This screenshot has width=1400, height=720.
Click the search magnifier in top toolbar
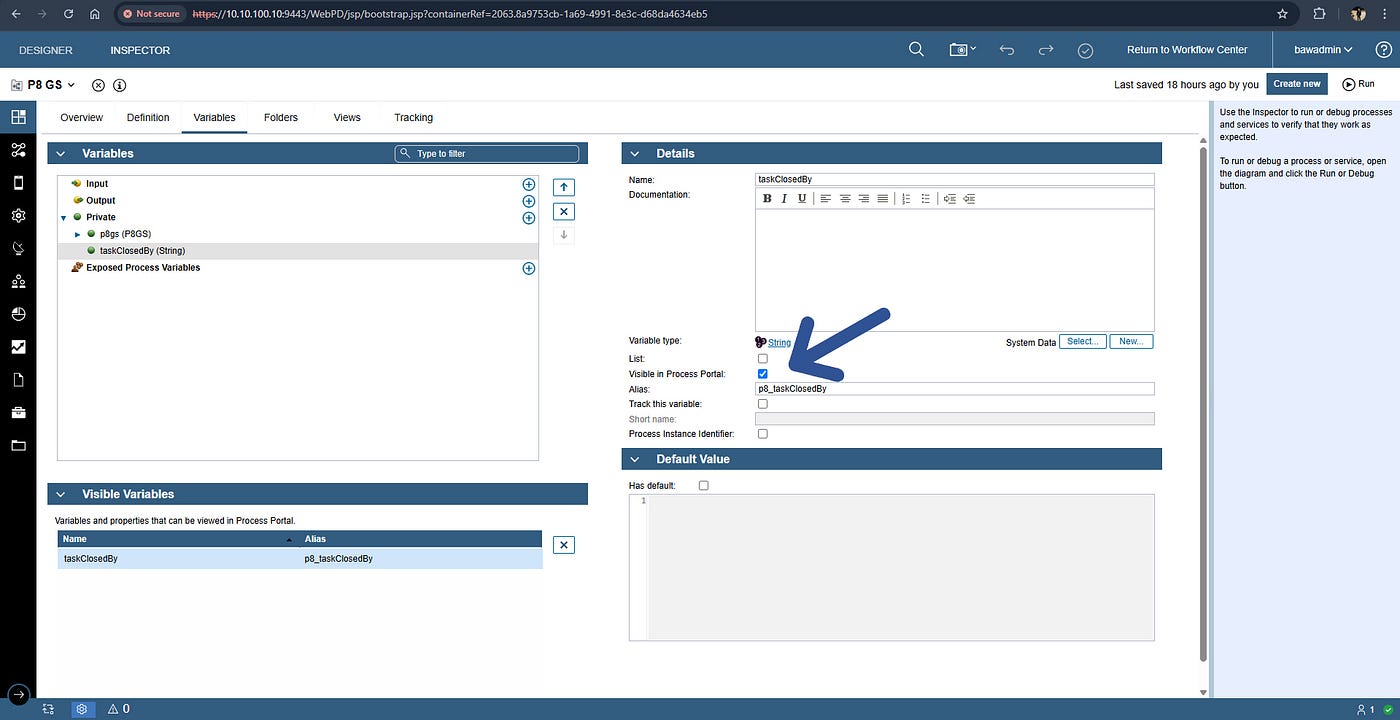coord(916,50)
